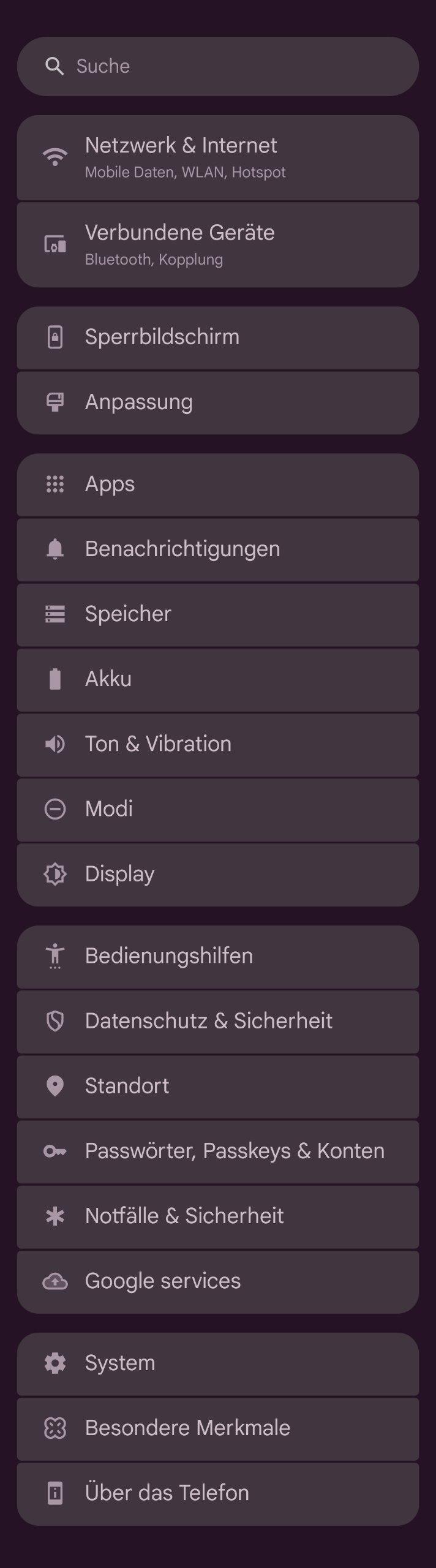Viewport: 436px width, 1568px height.
Task: Open Google services
Action: click(x=218, y=1281)
